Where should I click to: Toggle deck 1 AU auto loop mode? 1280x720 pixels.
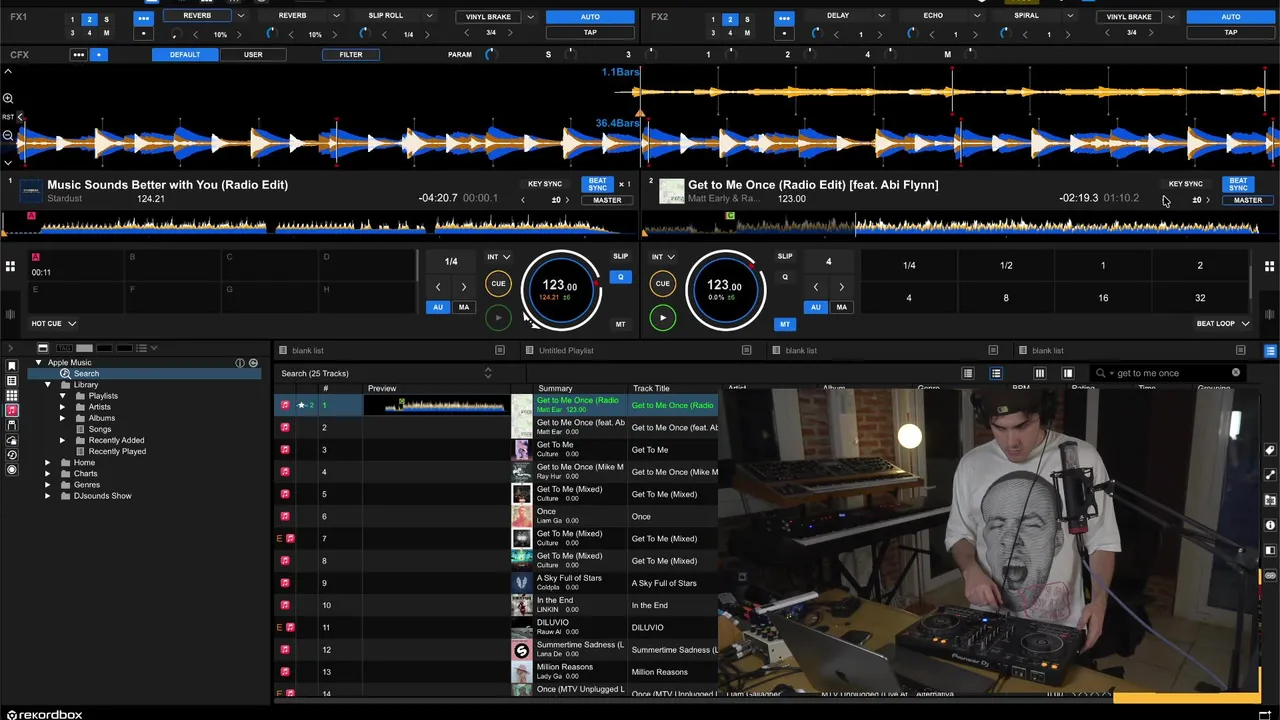pyautogui.click(x=438, y=307)
